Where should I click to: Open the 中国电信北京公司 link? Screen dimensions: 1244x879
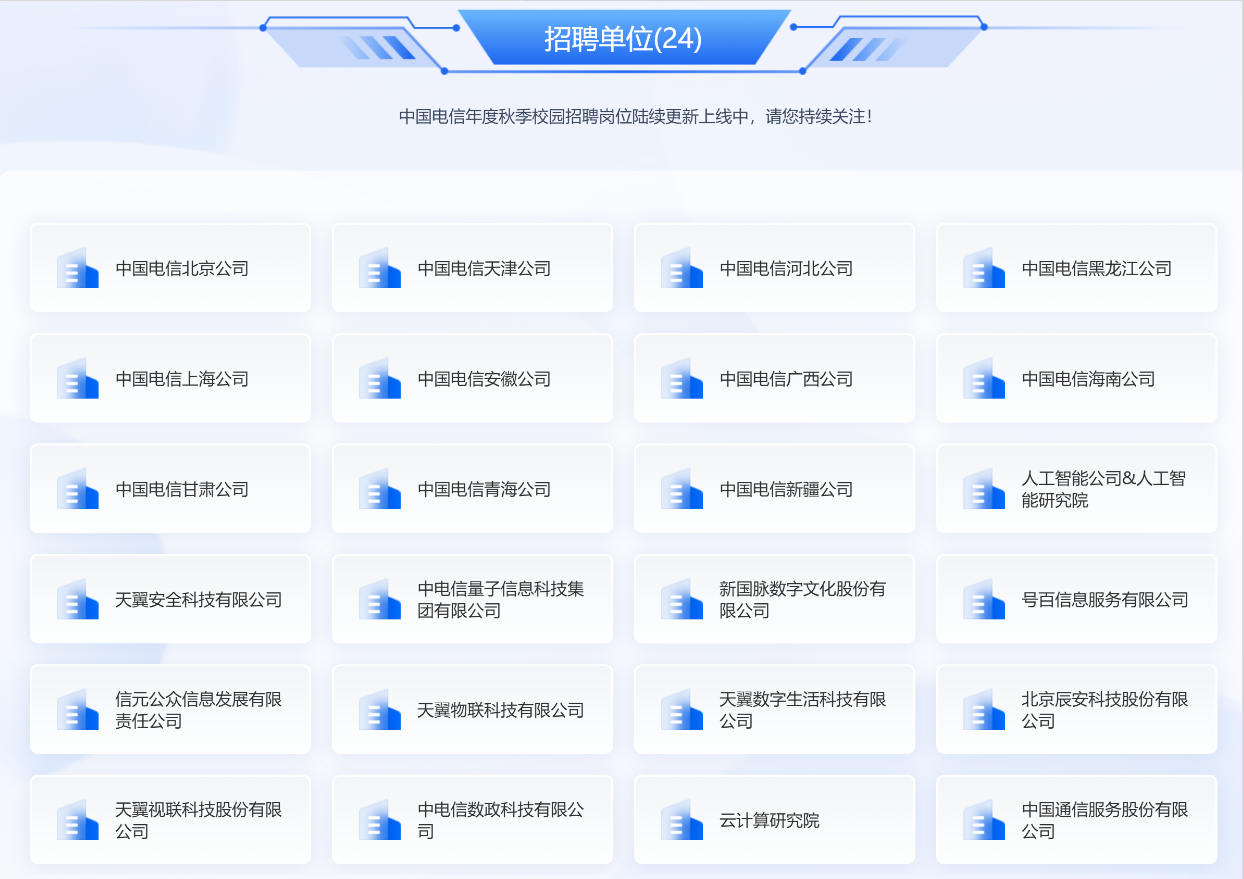(x=182, y=268)
